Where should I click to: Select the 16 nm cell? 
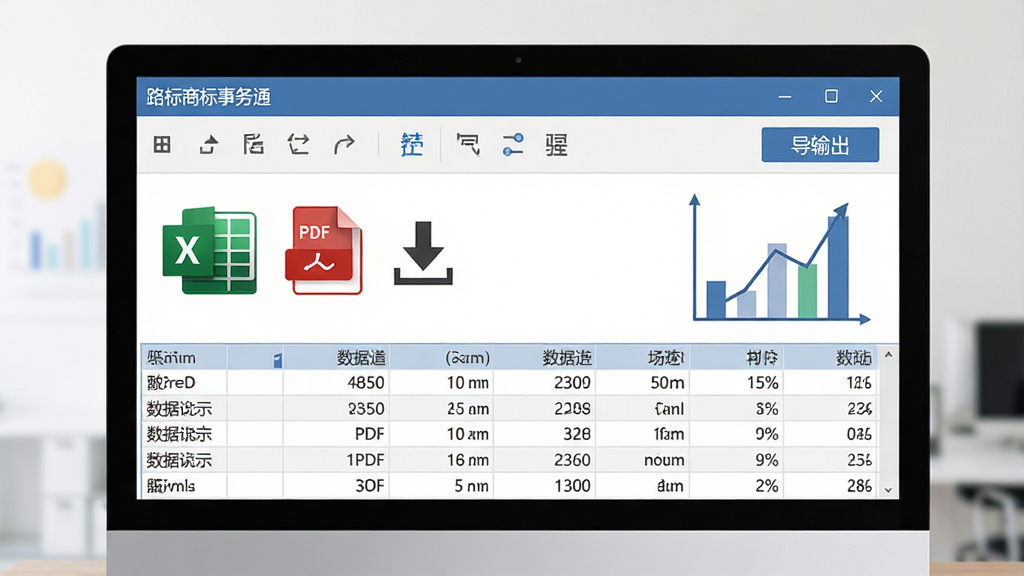point(441,460)
